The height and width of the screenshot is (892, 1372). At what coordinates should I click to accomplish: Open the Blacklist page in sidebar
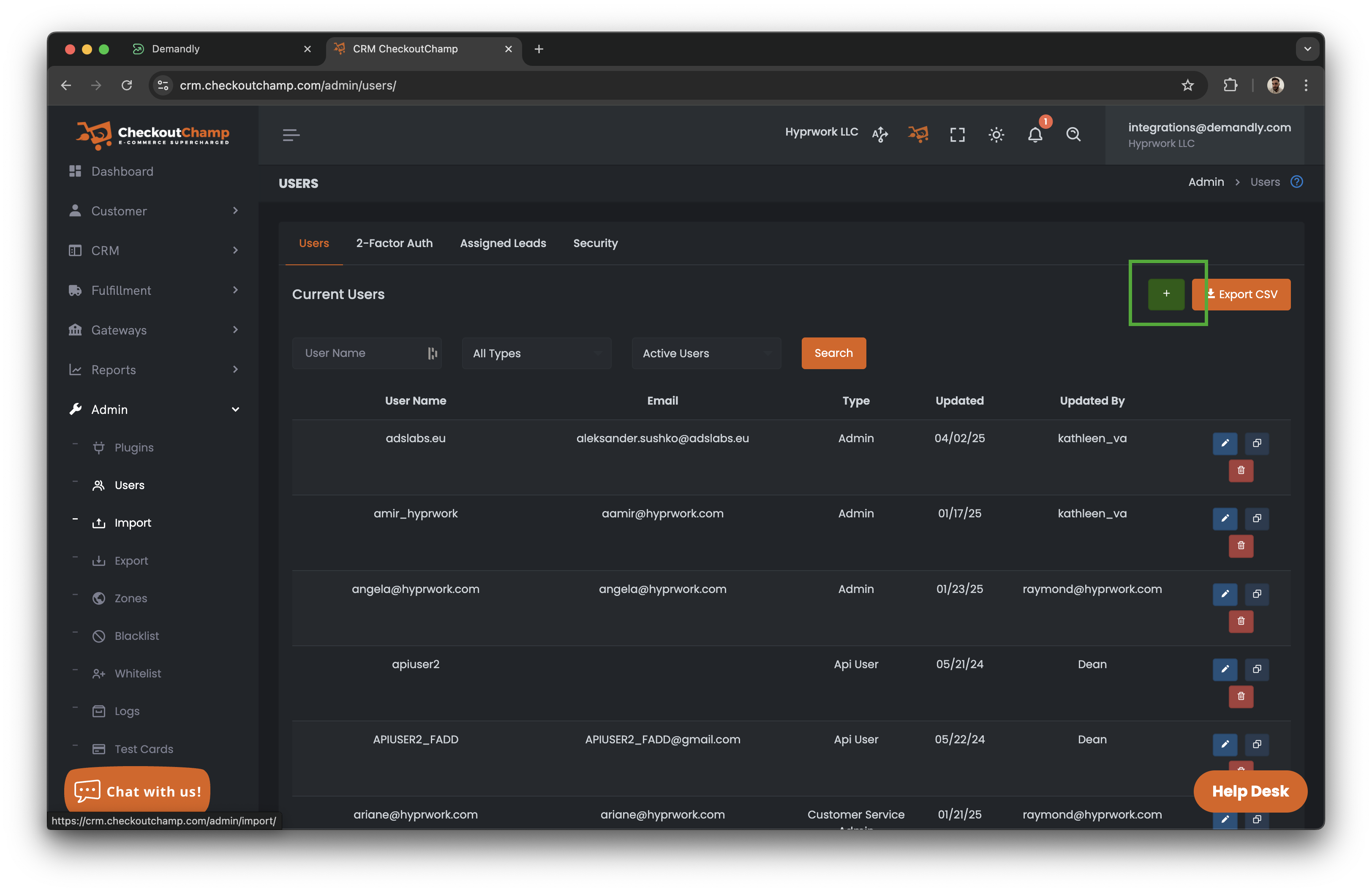136,636
